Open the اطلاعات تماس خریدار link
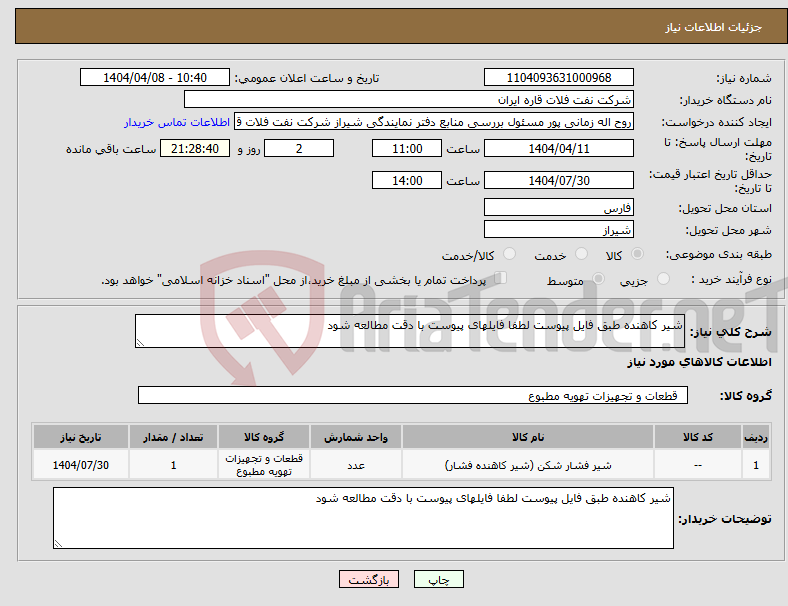The image size is (788, 606). pos(177,122)
